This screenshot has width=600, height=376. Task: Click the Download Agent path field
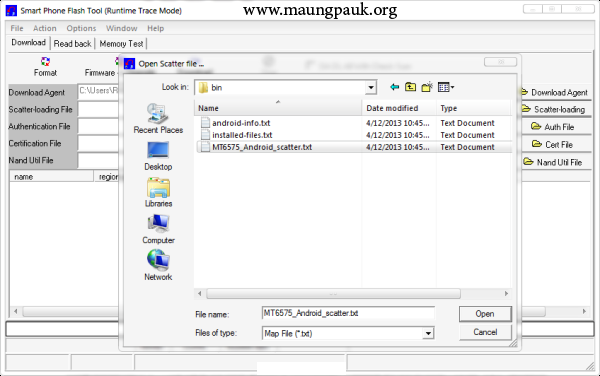[98, 92]
